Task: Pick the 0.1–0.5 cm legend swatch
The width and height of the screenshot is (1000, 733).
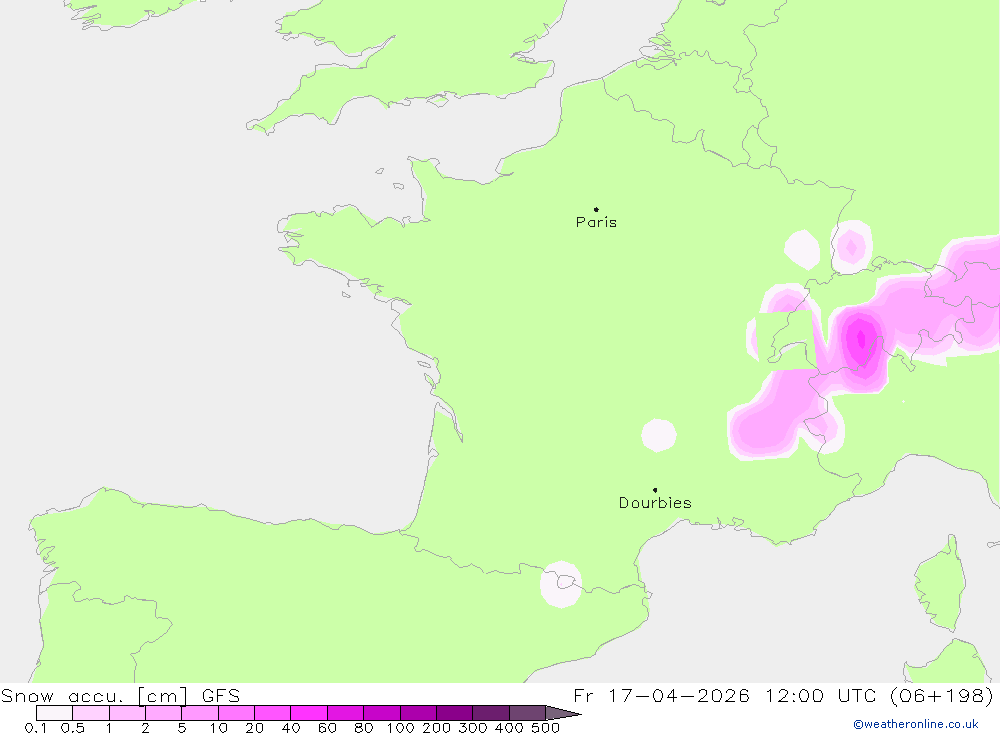Action: tap(54, 713)
